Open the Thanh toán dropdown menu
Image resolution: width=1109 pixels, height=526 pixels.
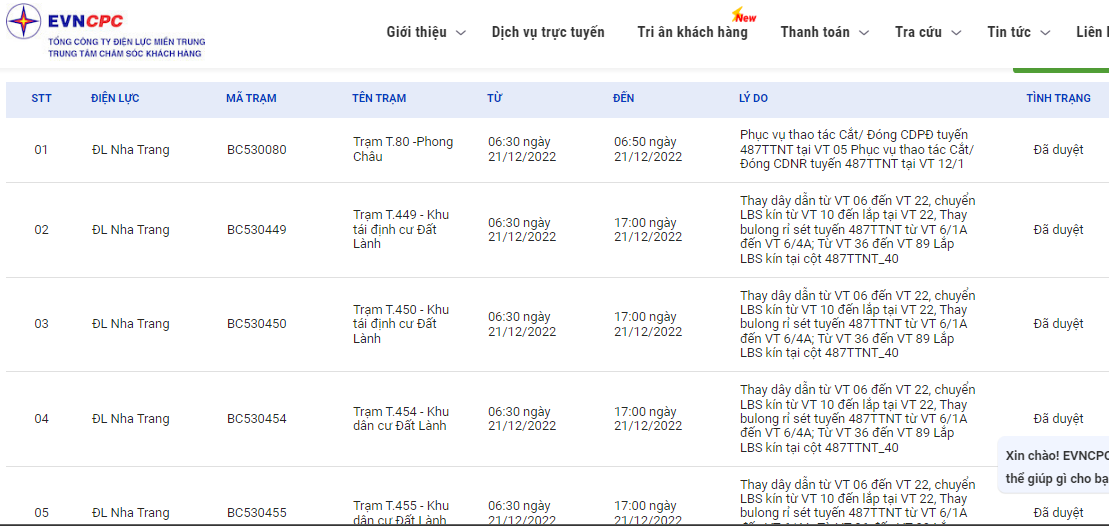click(825, 32)
